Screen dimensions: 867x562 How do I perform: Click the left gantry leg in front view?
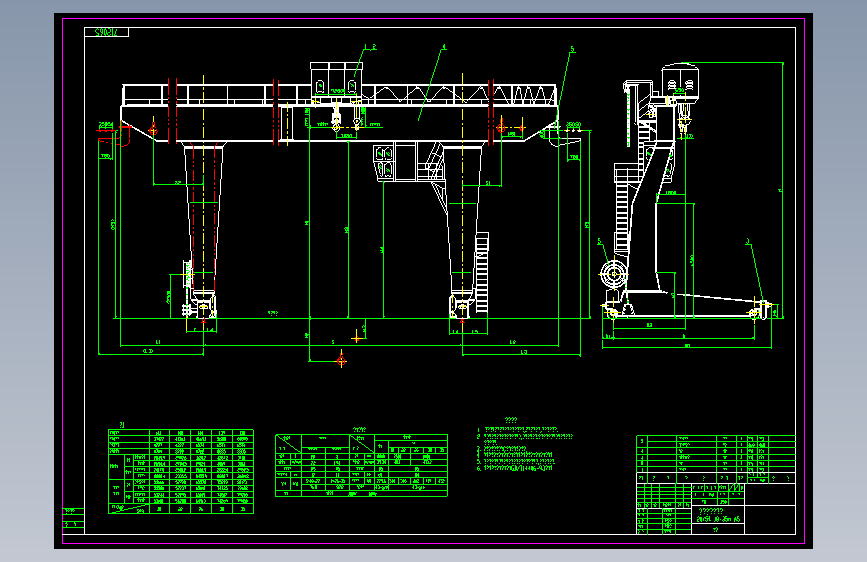[x=203, y=218]
